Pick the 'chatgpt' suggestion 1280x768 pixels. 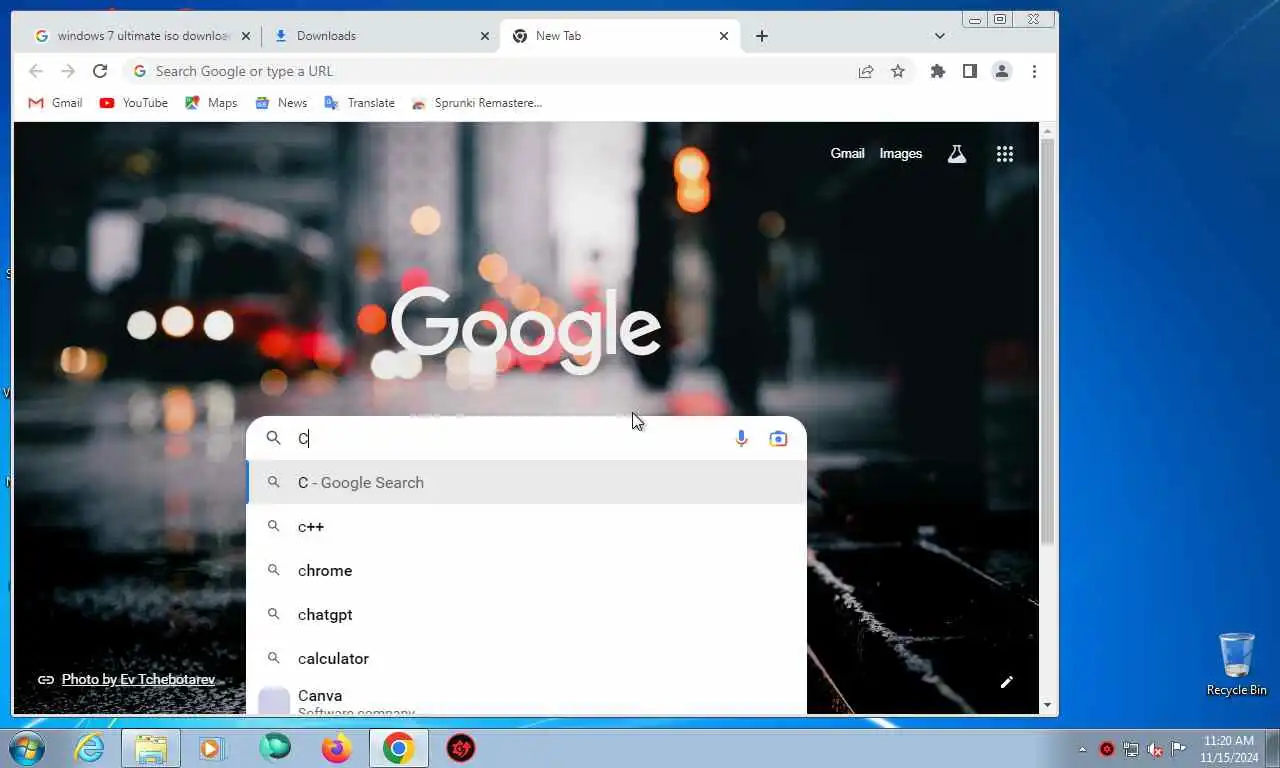click(526, 615)
